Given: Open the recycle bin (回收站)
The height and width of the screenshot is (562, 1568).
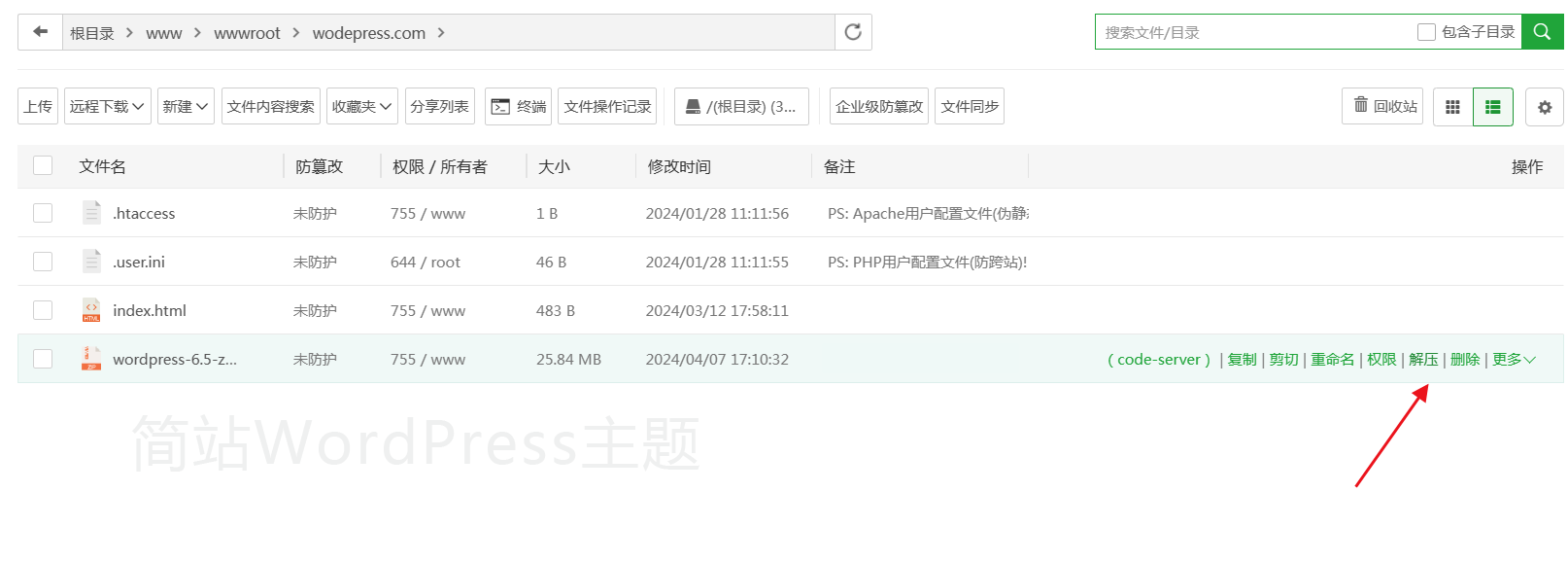Looking at the screenshot, I should (x=1382, y=106).
